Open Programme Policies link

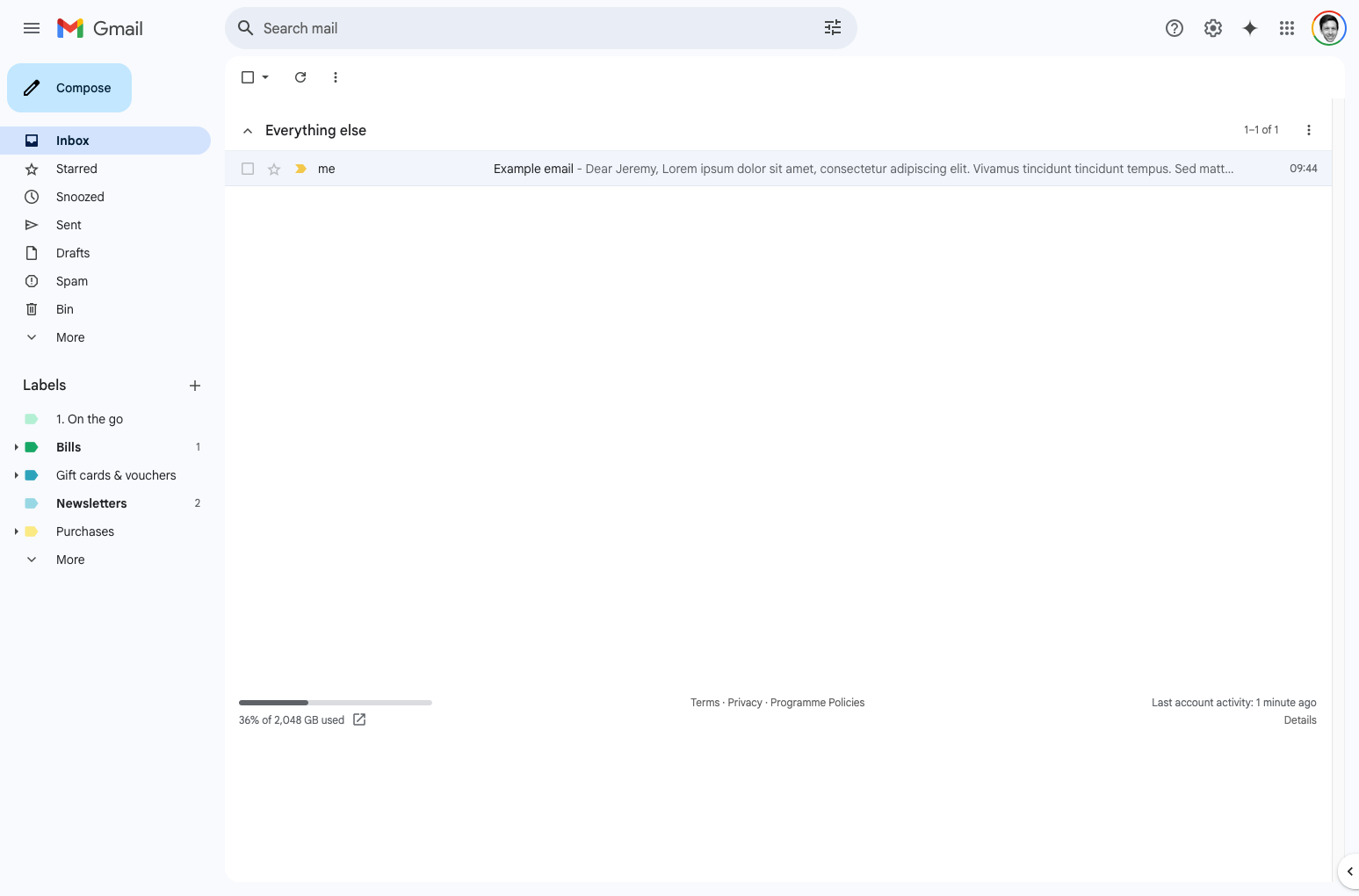[817, 703]
